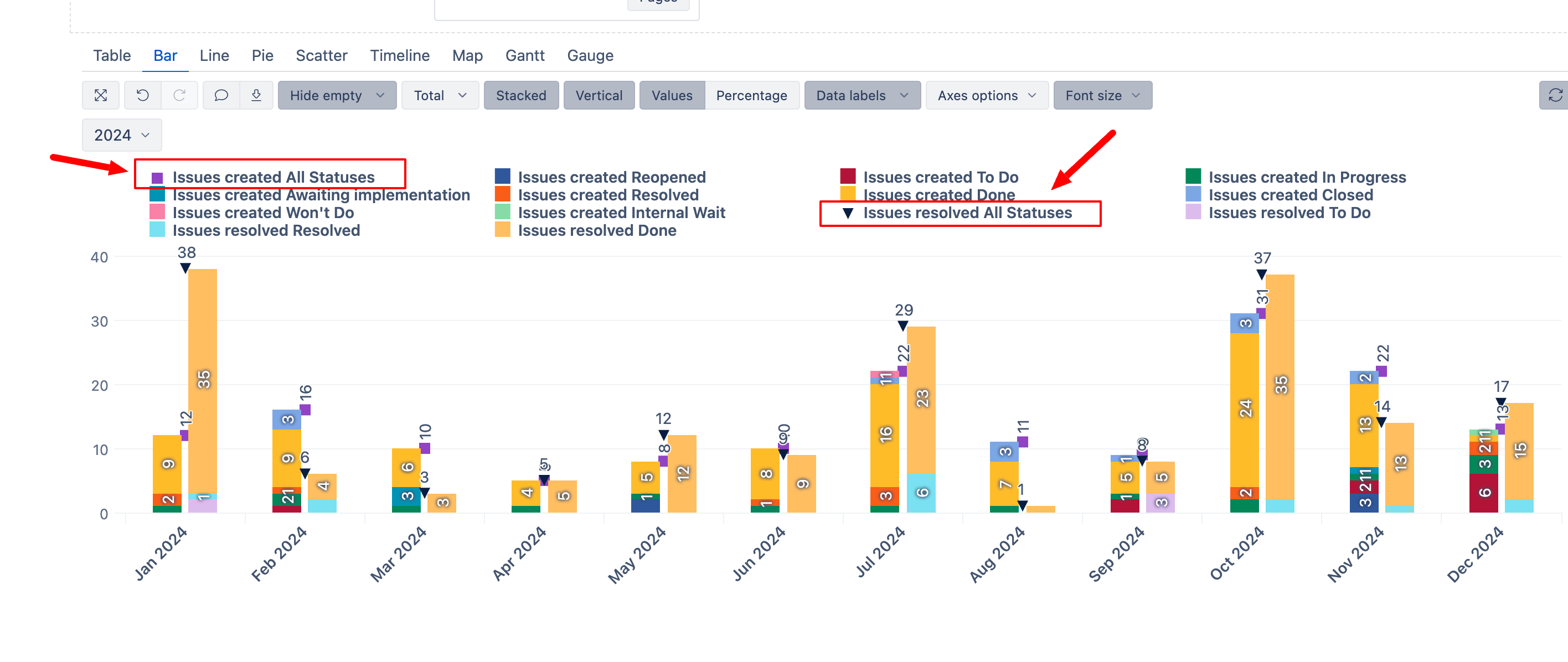Toggle the Stacked bar option
The image size is (1568, 662).
[520, 96]
